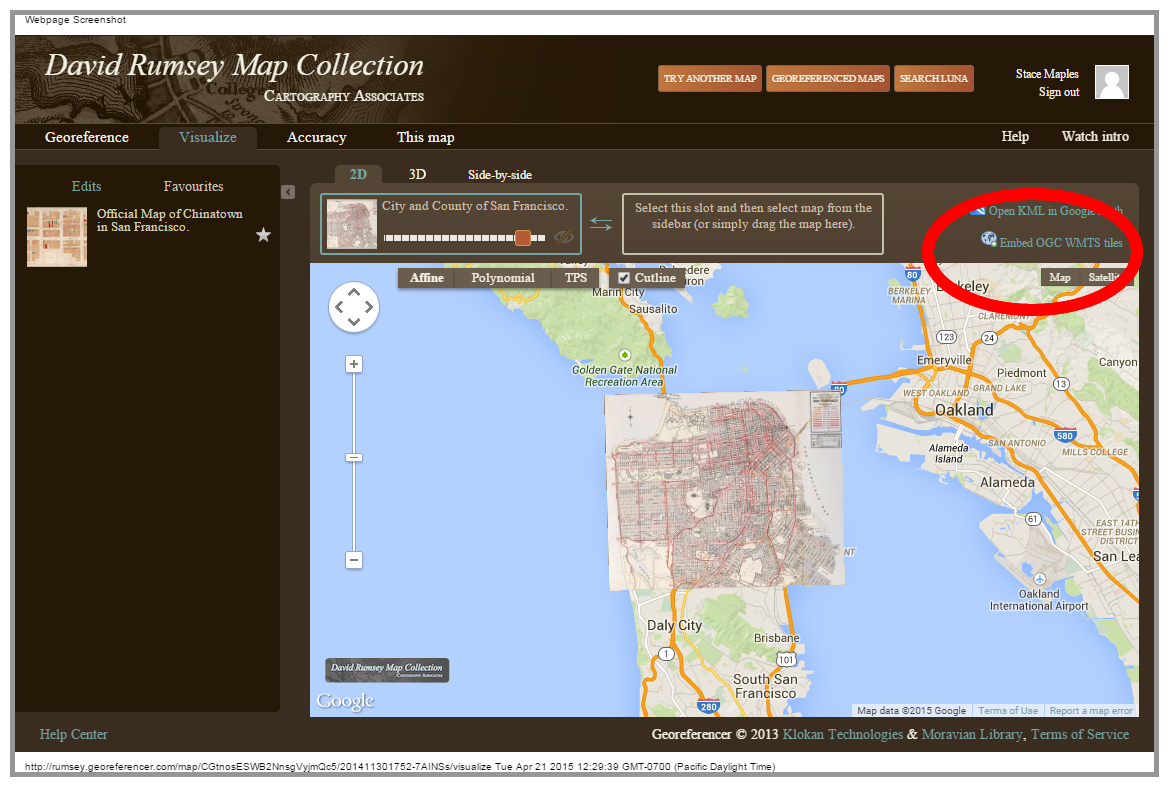Show the Favourites list in the sidebar
1169x787 pixels.
(193, 186)
